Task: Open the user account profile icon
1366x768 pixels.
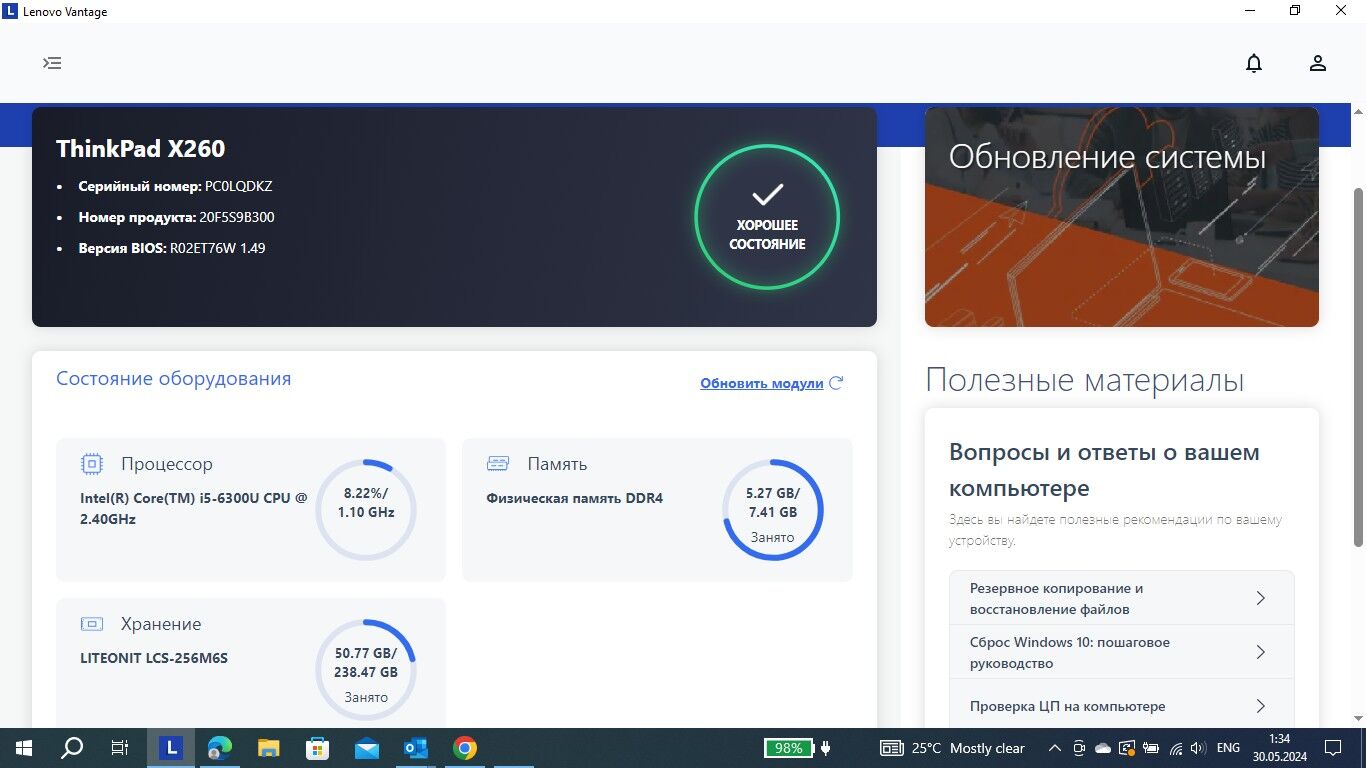Action: point(1318,63)
